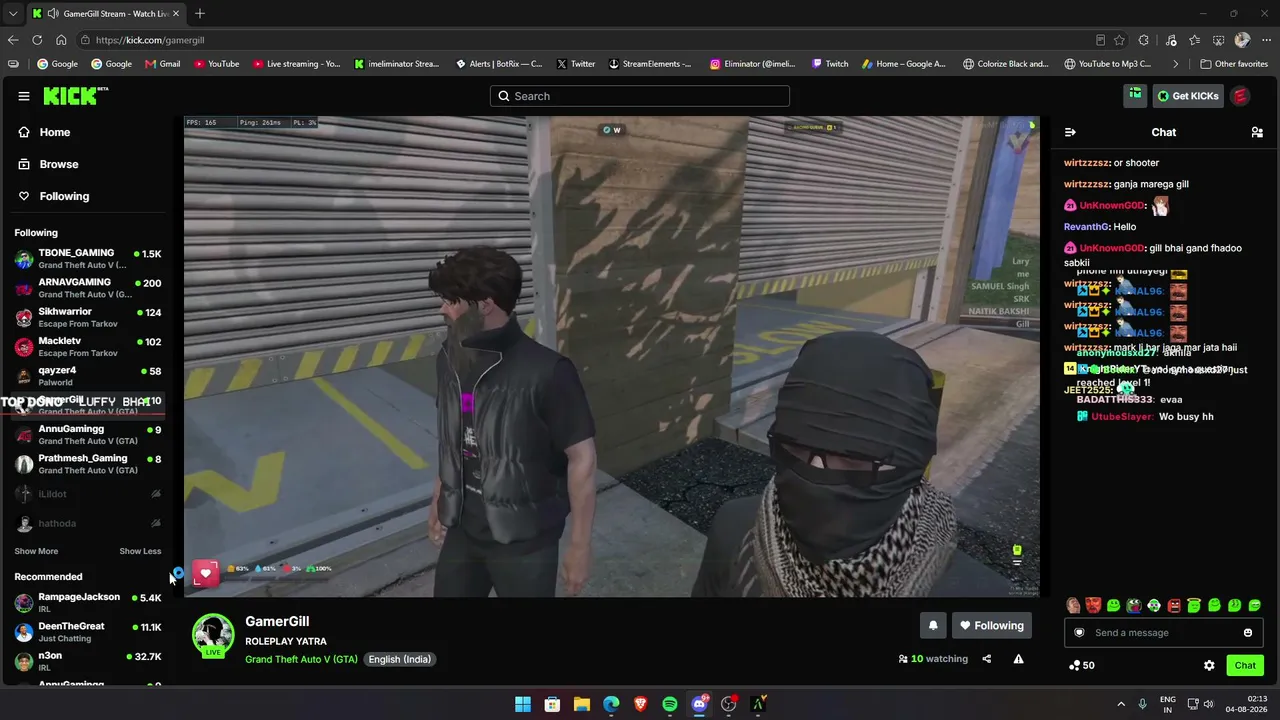The image size is (1280, 720).
Task: Open the ENG IN language switcher
Action: [x=1168, y=704]
